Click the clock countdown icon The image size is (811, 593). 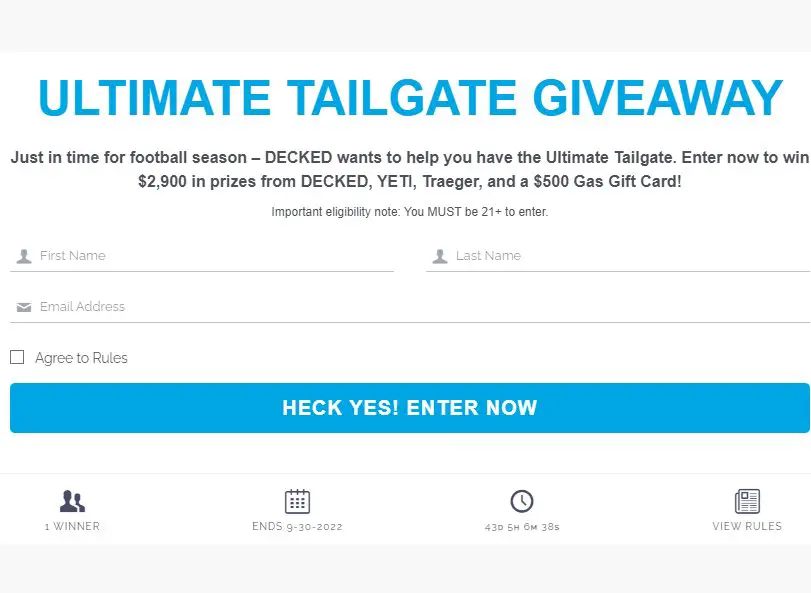pyautogui.click(x=521, y=501)
